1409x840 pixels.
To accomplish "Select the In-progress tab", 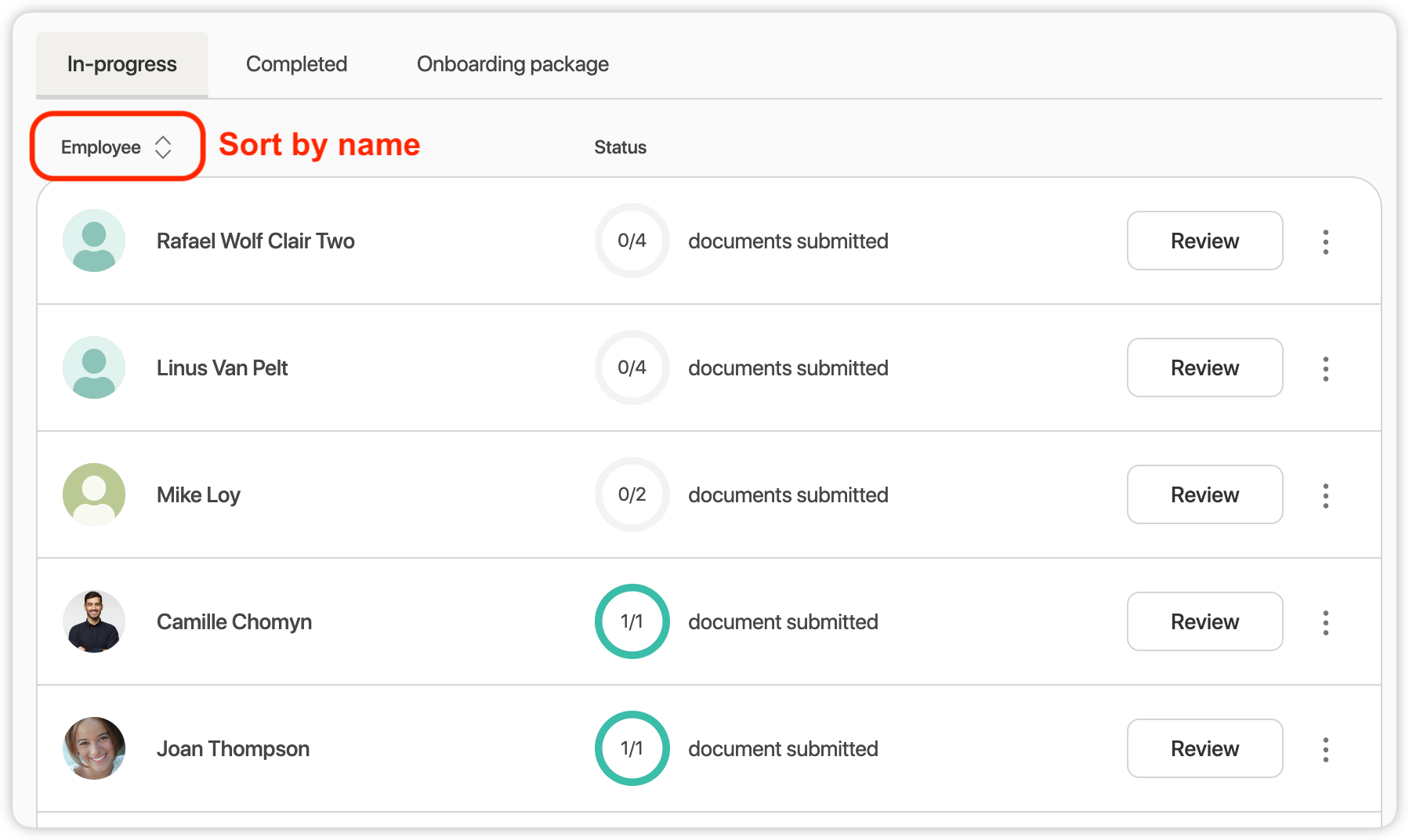I will click(x=122, y=64).
